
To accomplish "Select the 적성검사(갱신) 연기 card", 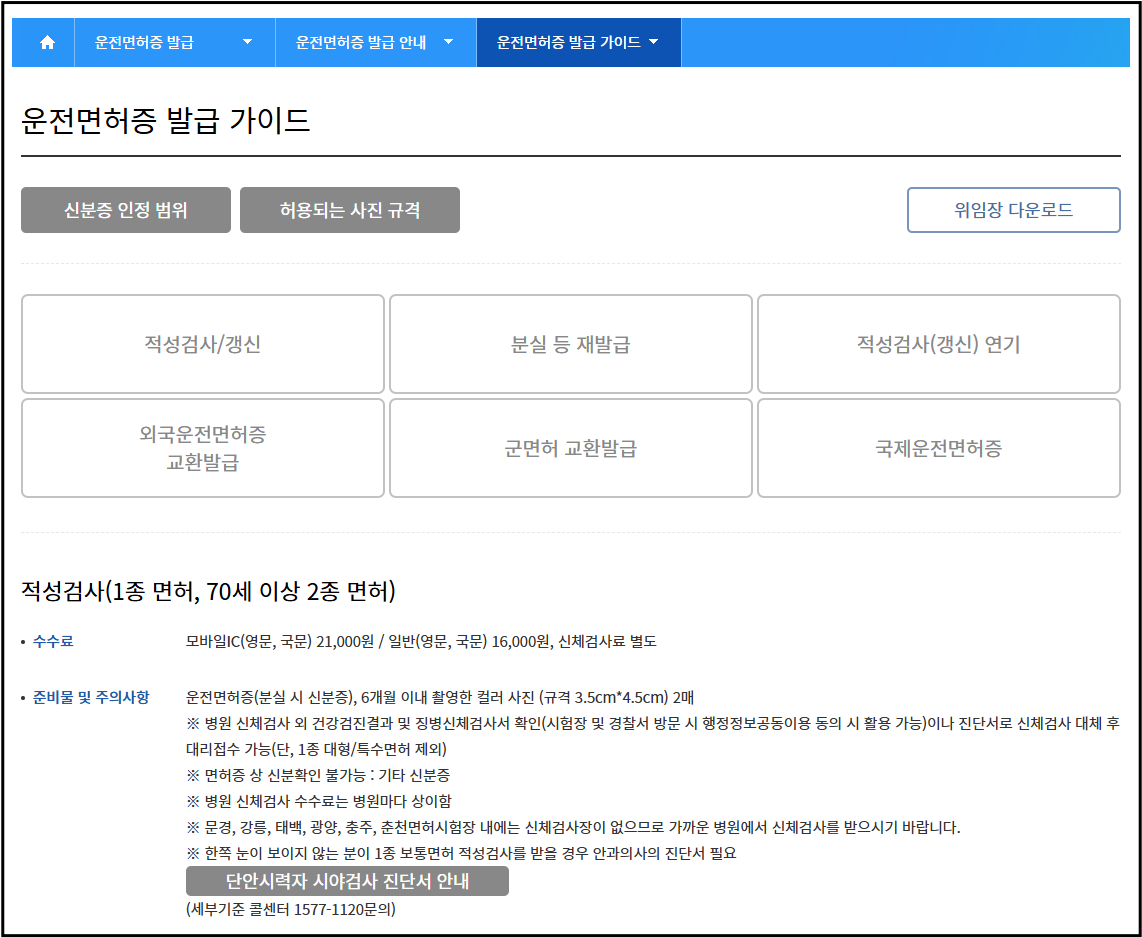I will click(x=938, y=343).
